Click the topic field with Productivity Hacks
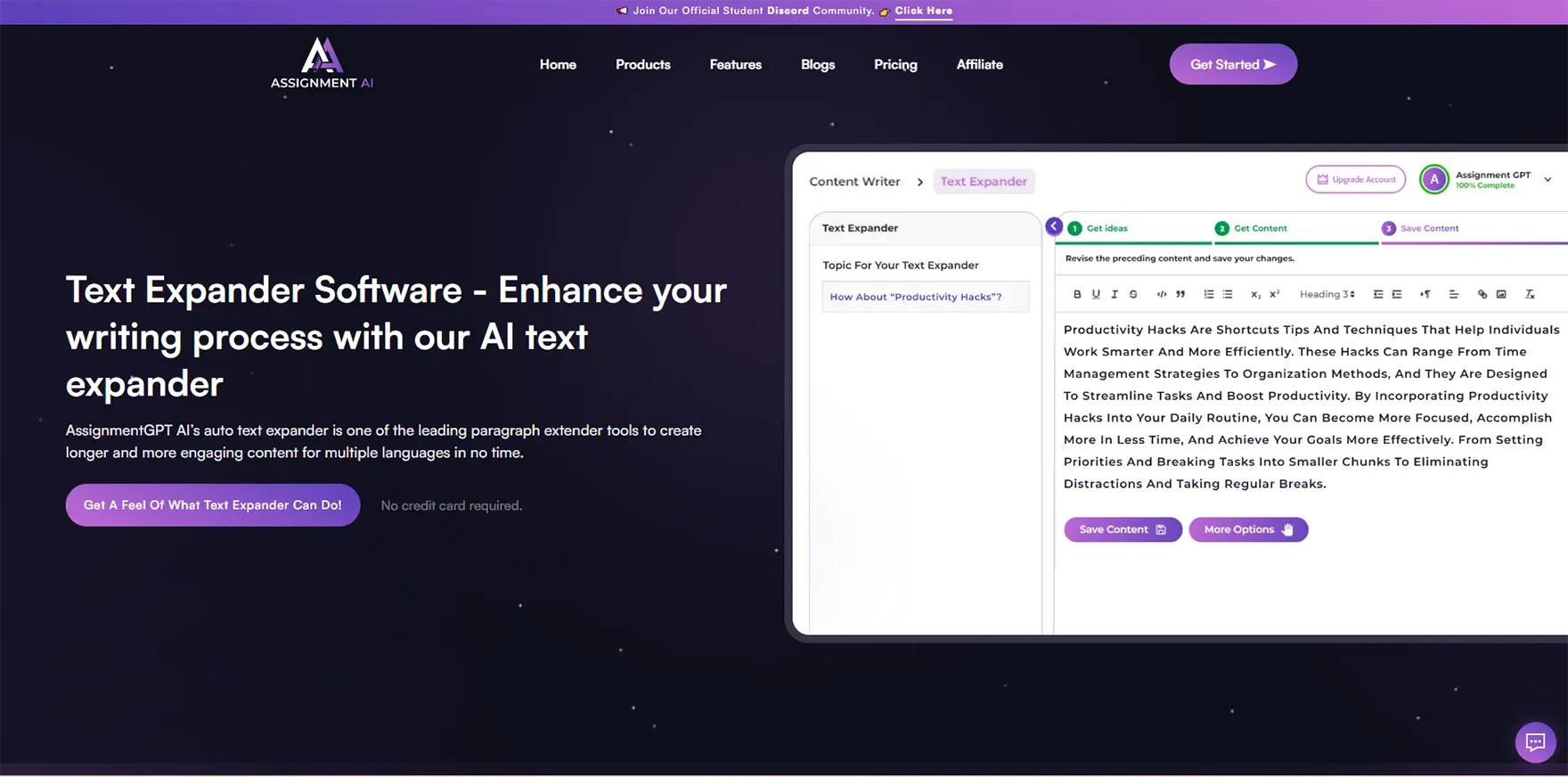Screen dimensions: 1568x777 [x=925, y=297]
